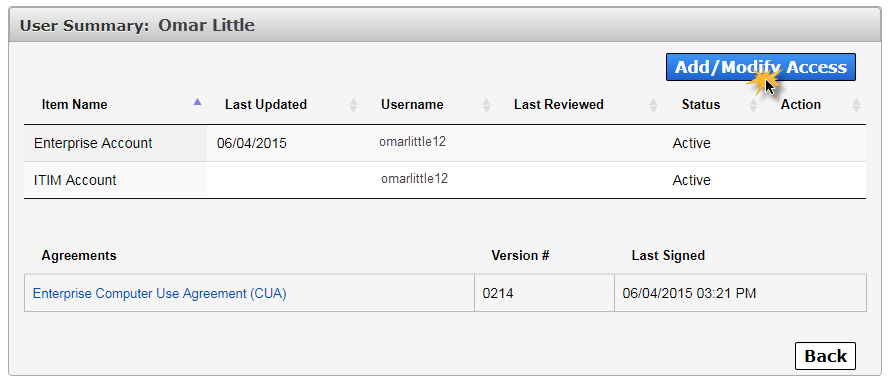Open Enterprise Computer Use Agreement link

pos(160,293)
